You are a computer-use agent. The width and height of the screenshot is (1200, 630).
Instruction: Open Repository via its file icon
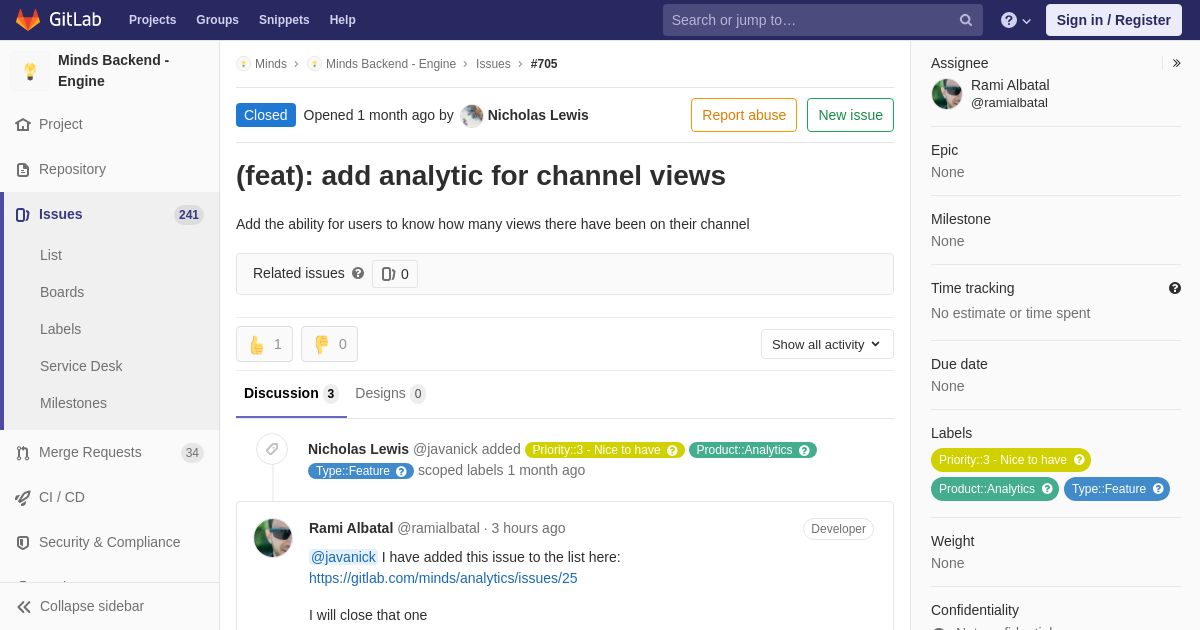pos(23,170)
